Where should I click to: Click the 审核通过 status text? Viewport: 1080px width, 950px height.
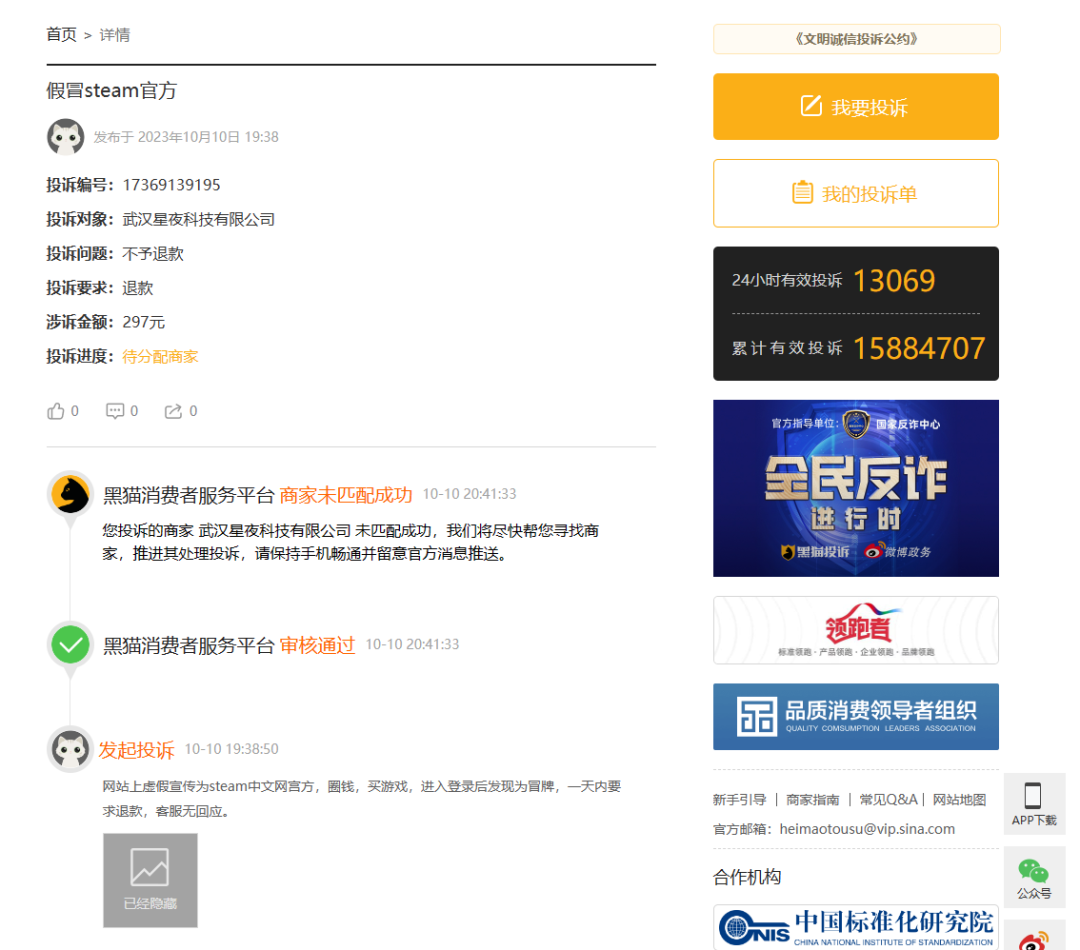pos(317,645)
